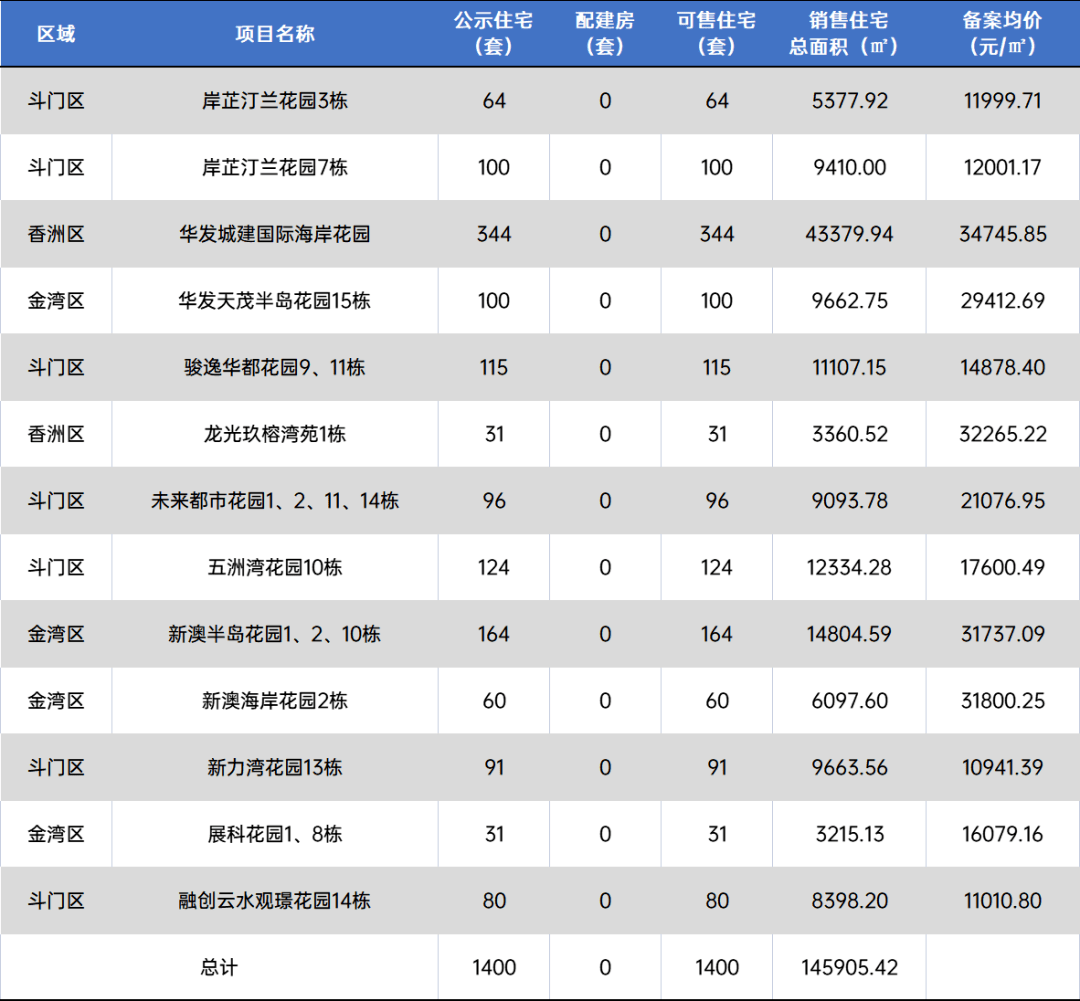The height and width of the screenshot is (1001, 1080).
Task: Click the area value 9093.78
Action: 849,501
